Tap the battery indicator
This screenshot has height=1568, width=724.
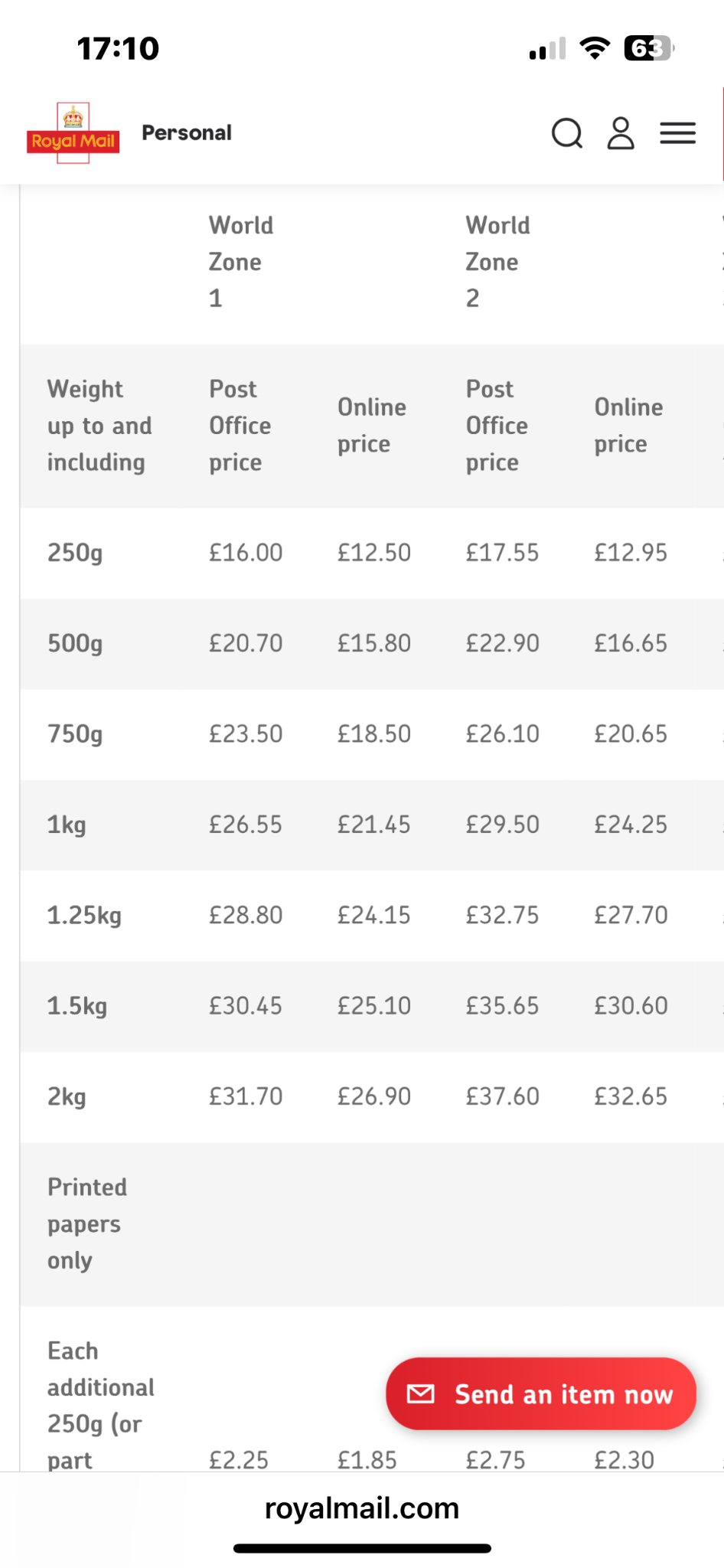click(649, 48)
